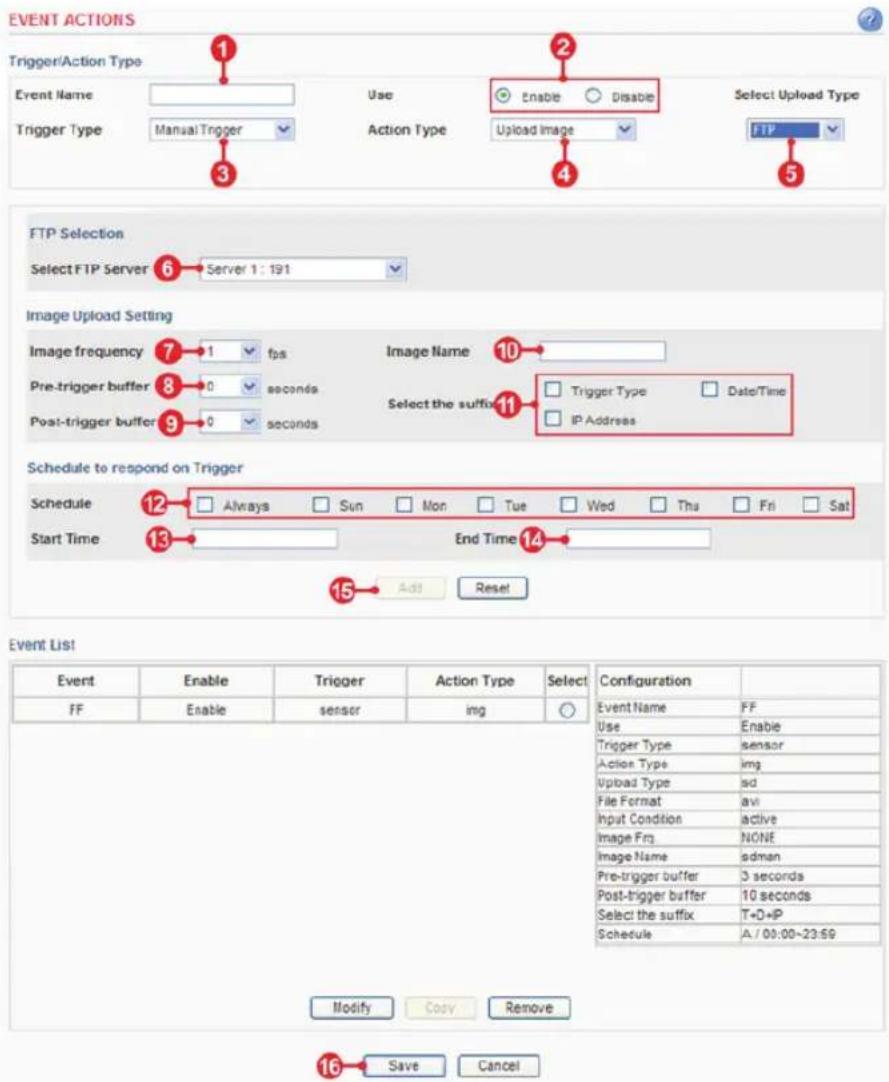
Task: Click the img cell in Event List
Action: point(475,710)
